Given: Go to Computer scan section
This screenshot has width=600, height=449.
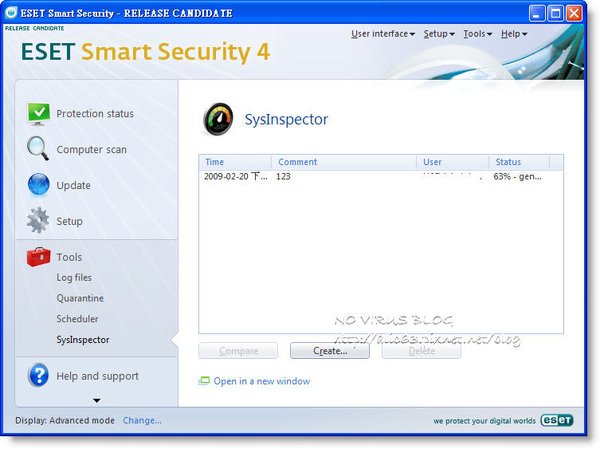Looking at the screenshot, I should coord(91,150).
